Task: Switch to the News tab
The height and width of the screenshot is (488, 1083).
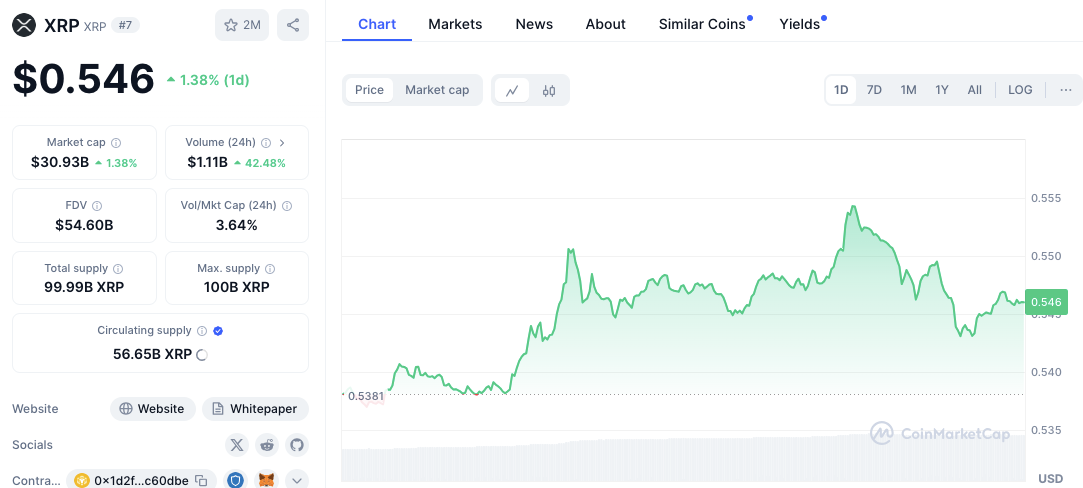Action: coord(534,24)
